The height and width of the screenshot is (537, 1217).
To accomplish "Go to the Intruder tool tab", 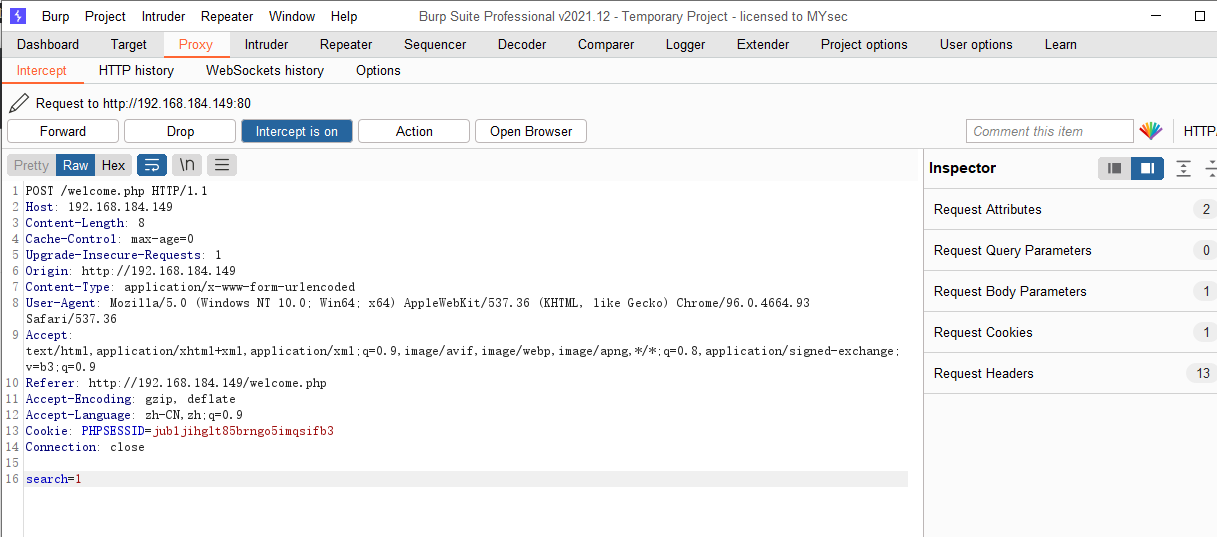I will 267,44.
